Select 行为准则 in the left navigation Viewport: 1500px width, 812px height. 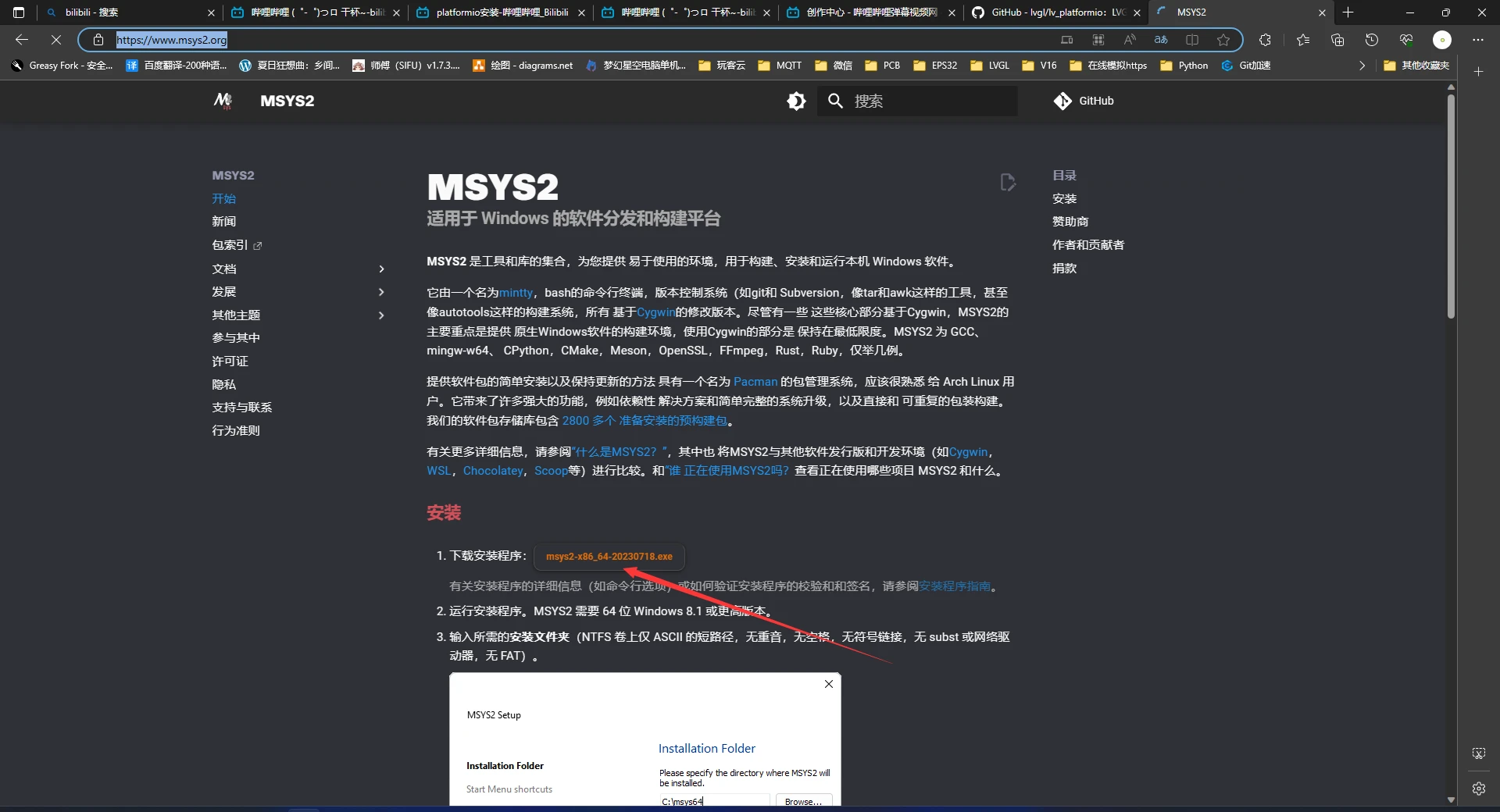point(236,431)
